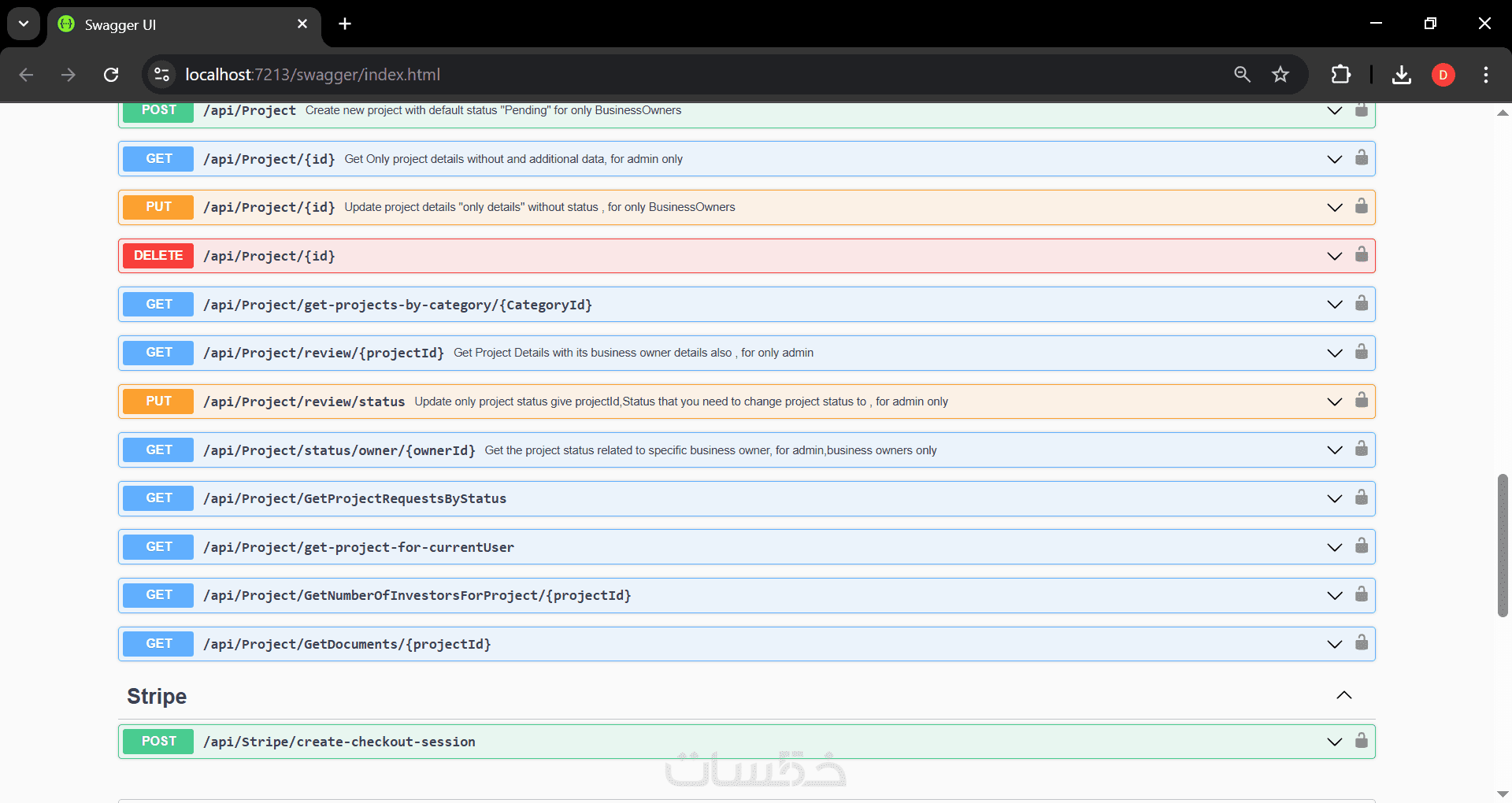Open the zoom magnifier in address bar
Screen dimensions: 1512x803
click(x=1242, y=74)
